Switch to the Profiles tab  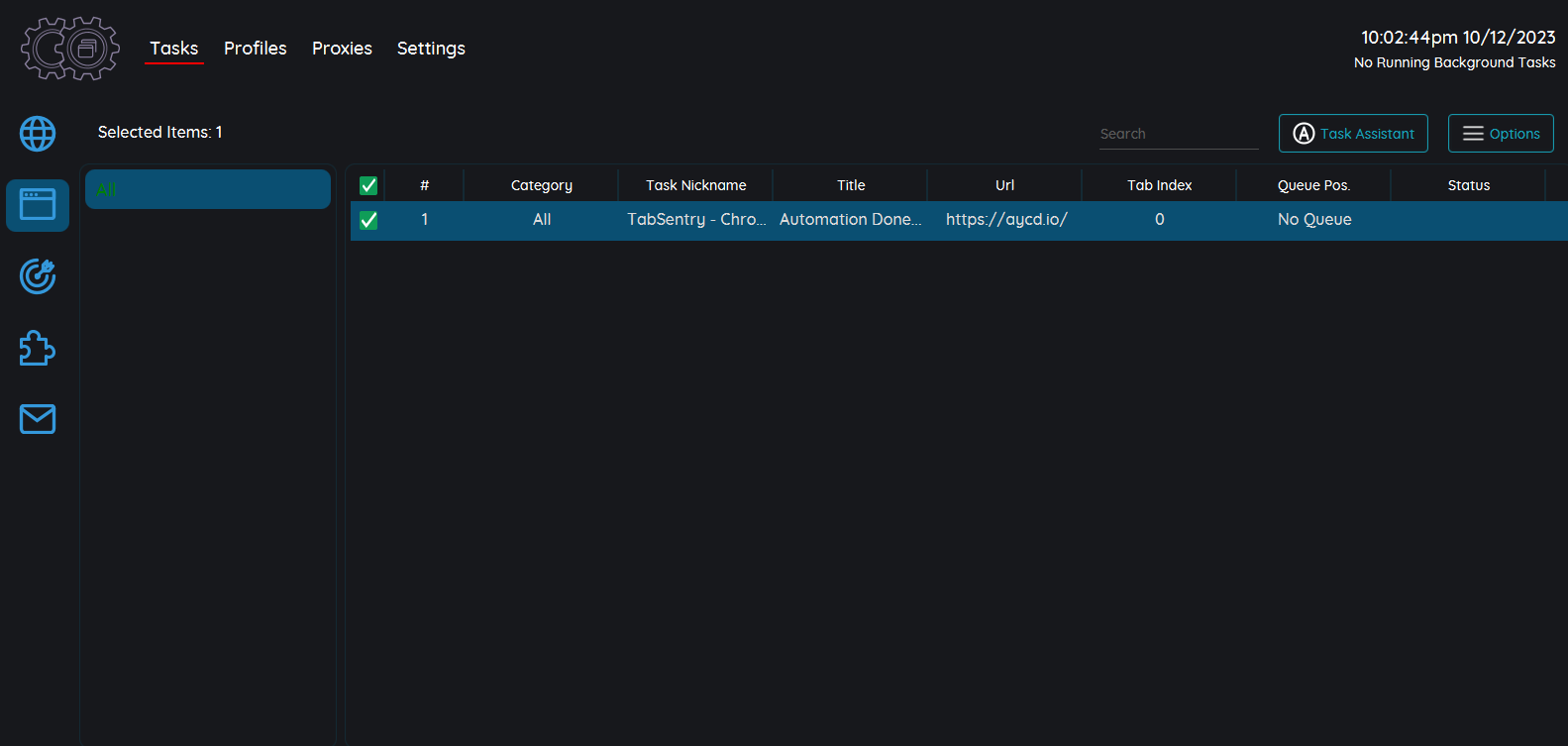pos(256,49)
